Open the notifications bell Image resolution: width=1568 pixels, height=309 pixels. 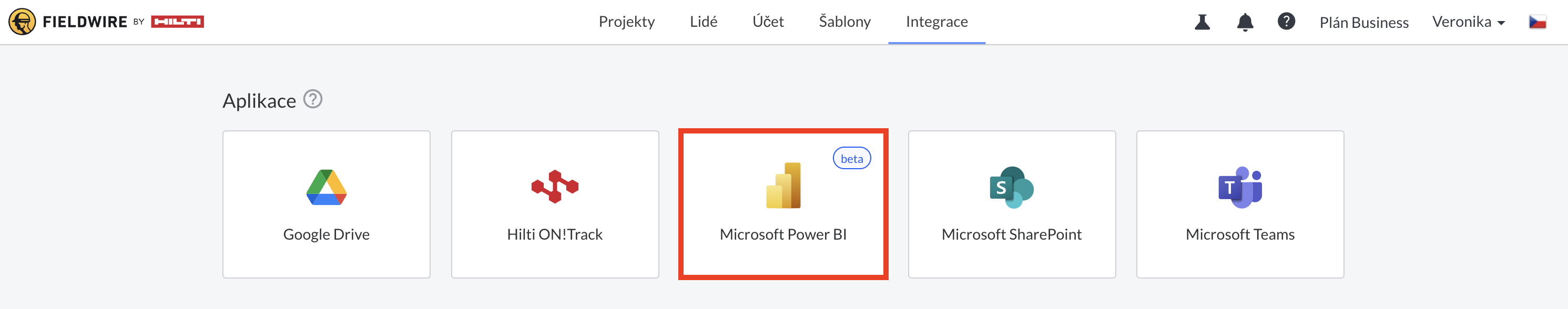(1245, 22)
